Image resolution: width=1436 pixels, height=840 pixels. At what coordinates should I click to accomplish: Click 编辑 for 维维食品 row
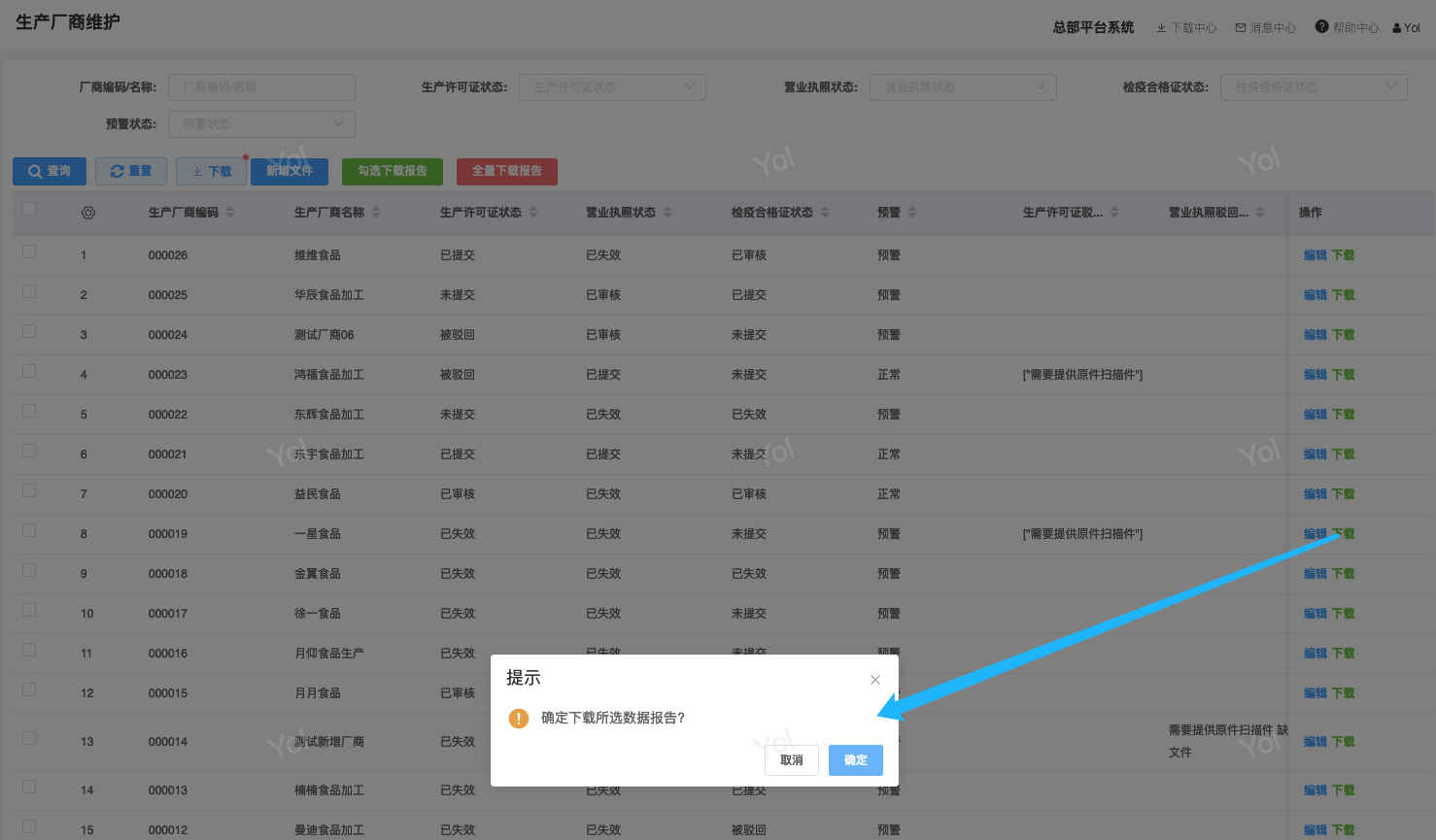click(1316, 255)
